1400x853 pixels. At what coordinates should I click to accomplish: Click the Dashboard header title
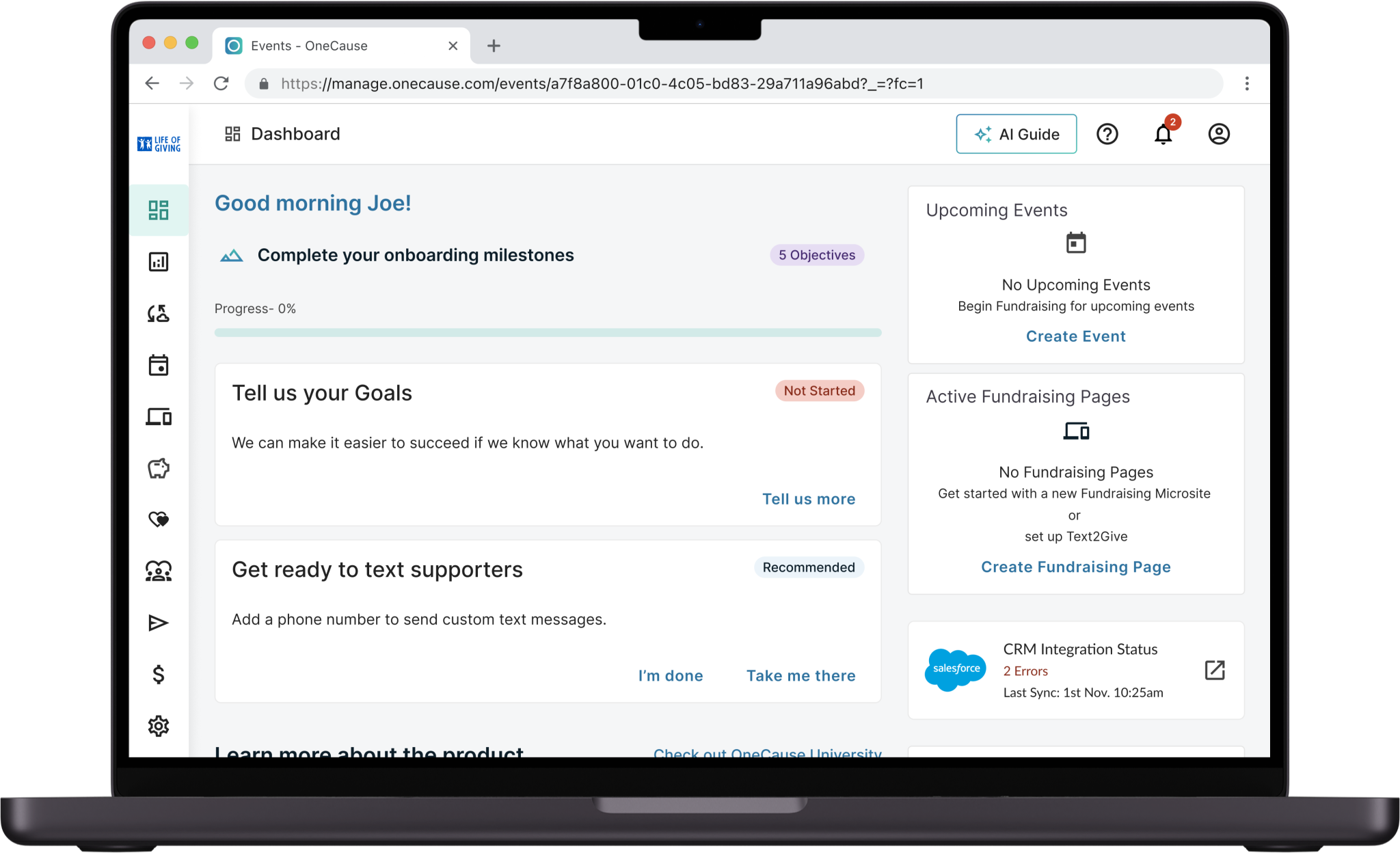[295, 134]
